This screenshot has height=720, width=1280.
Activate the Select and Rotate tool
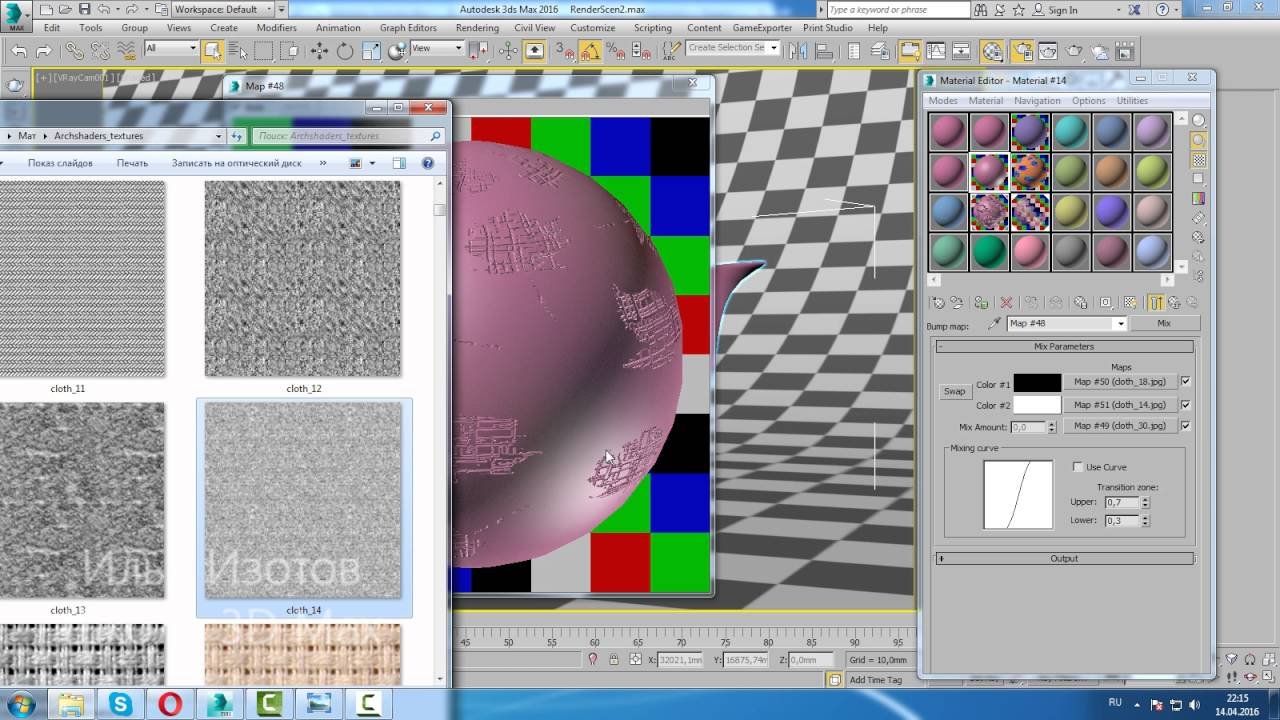[x=345, y=51]
